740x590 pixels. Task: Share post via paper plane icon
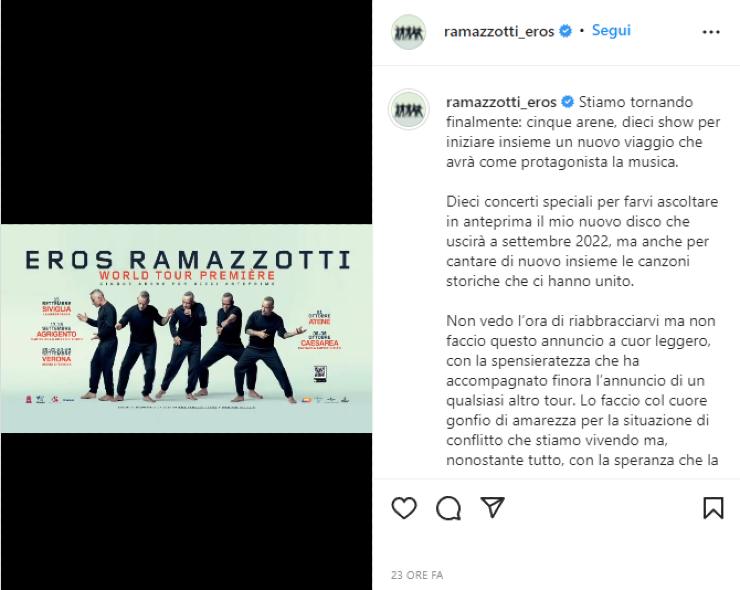[492, 507]
